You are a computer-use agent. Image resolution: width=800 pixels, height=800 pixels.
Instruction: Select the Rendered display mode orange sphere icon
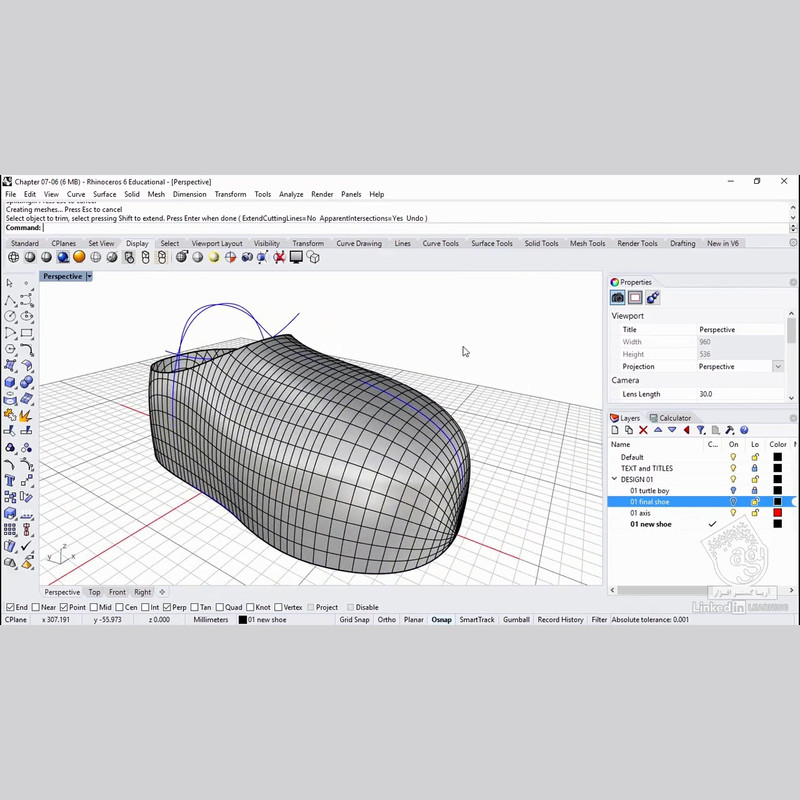pyautogui.click(x=79, y=257)
